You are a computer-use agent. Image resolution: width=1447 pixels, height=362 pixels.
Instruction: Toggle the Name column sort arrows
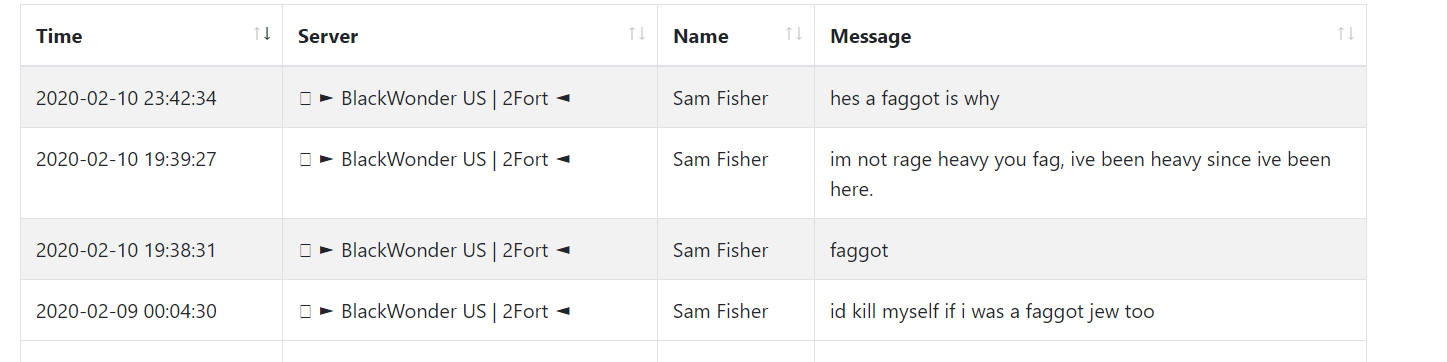[794, 34]
